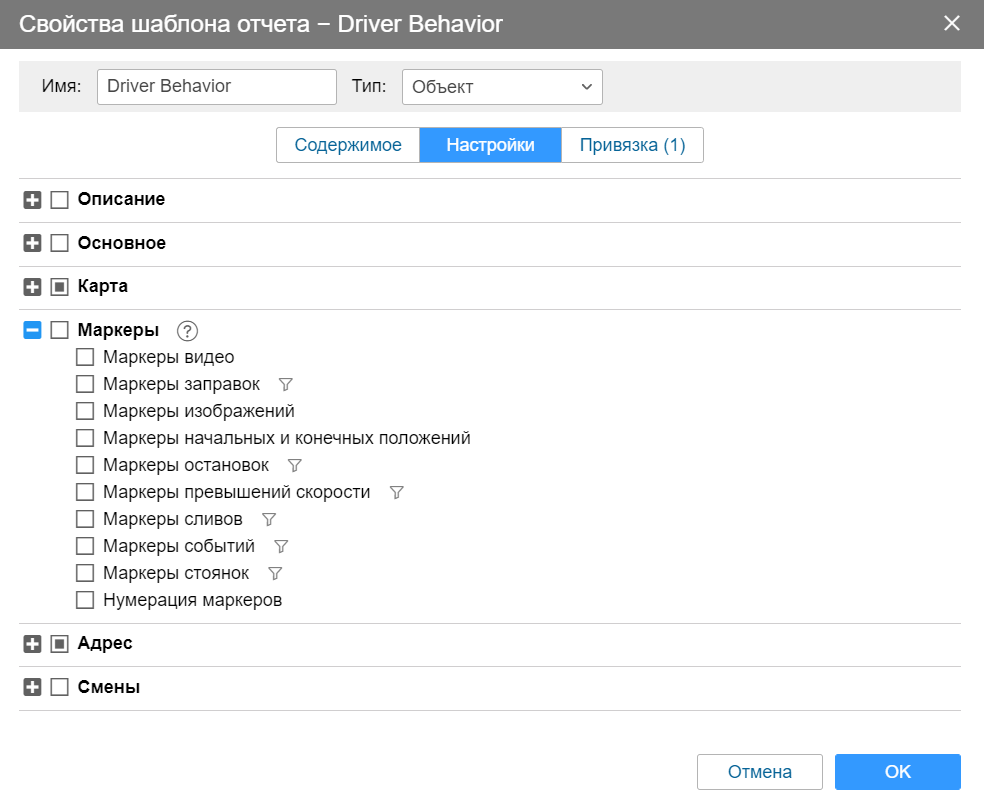Enable the Маркеры видео checkbox
Viewport: 984px width, 800px height.
(x=85, y=357)
